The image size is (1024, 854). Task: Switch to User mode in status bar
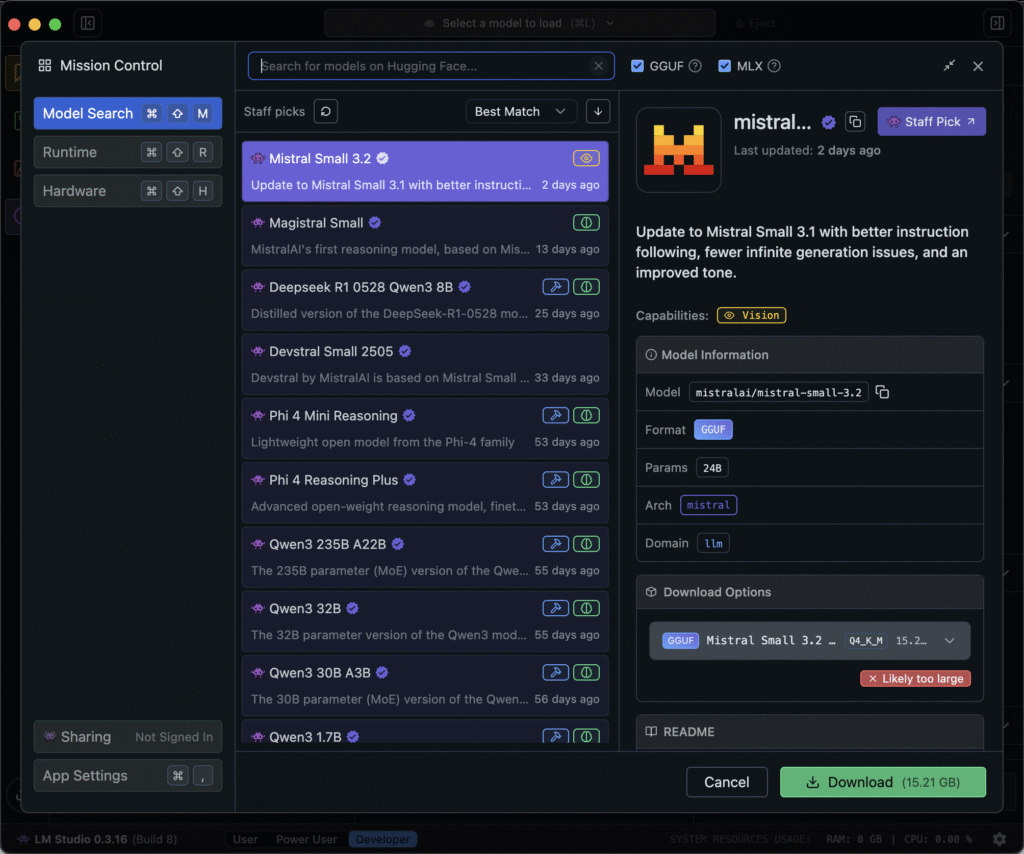click(x=245, y=839)
